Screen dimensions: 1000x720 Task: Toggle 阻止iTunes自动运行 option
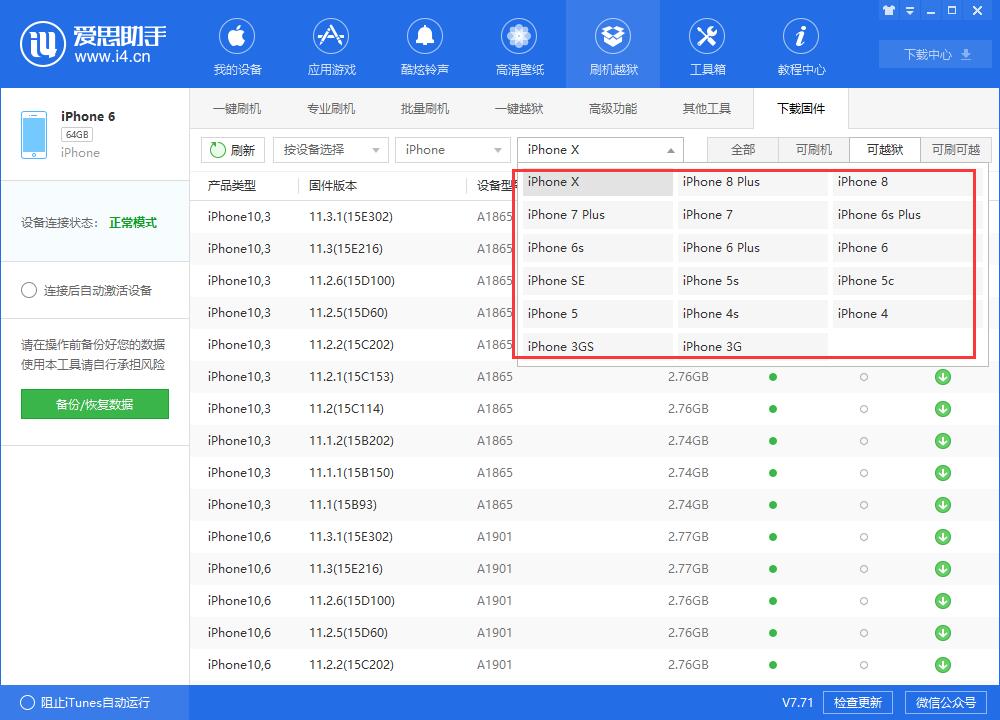[29, 702]
